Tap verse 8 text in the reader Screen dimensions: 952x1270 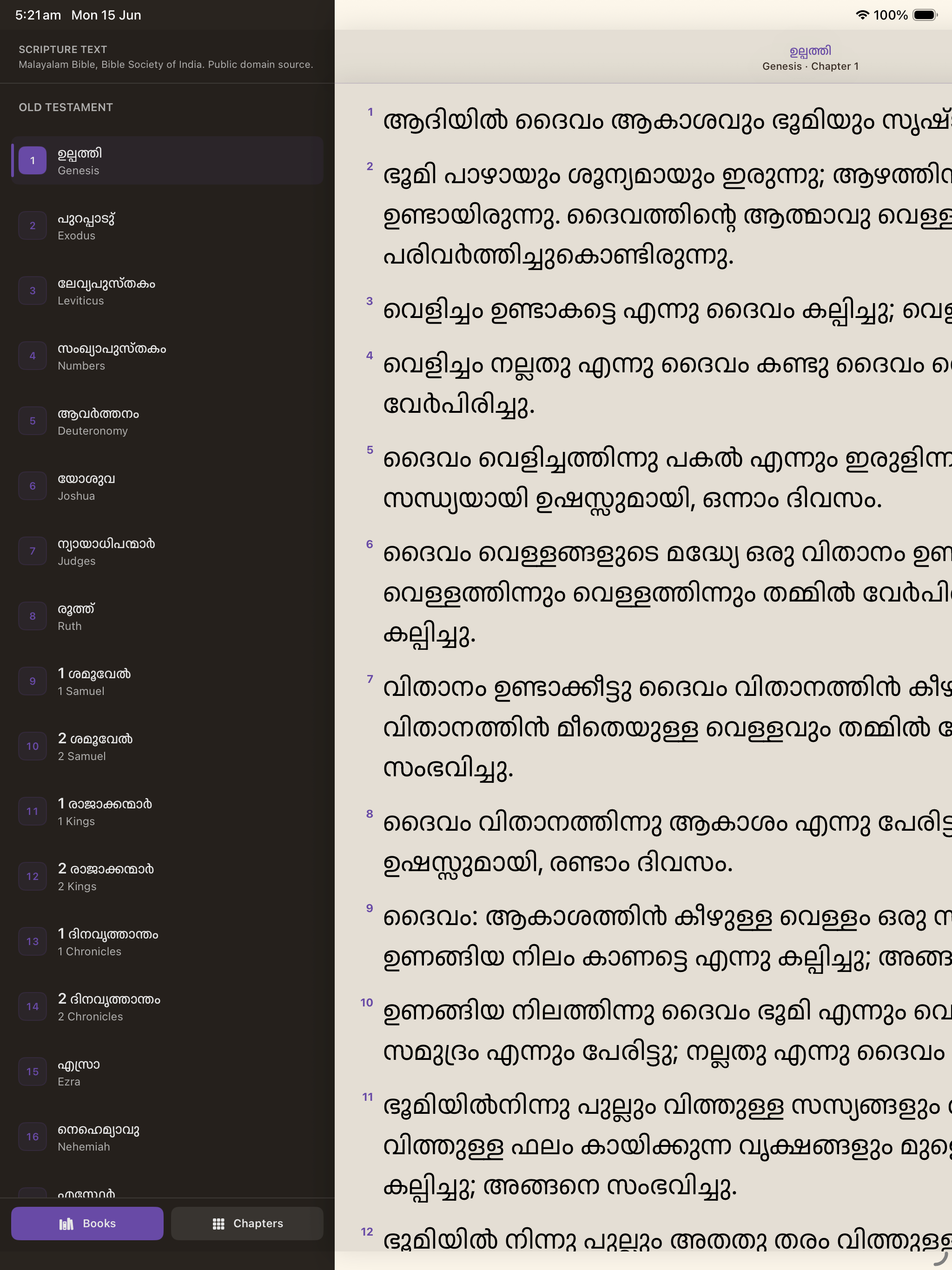(x=667, y=843)
